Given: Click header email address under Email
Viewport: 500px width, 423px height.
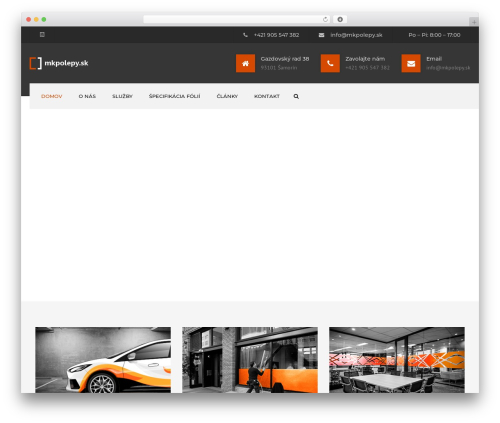Looking at the screenshot, I should coord(448,68).
